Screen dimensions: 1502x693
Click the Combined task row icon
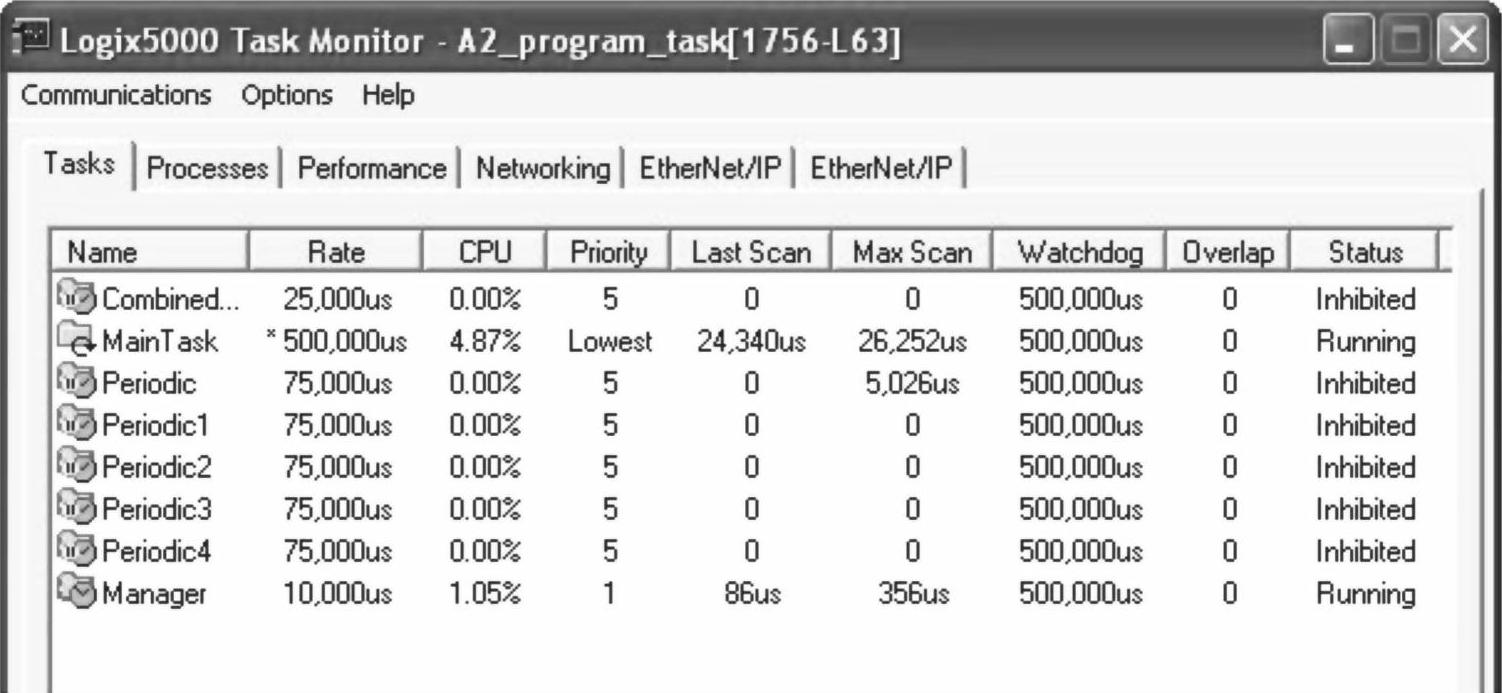coord(79,298)
